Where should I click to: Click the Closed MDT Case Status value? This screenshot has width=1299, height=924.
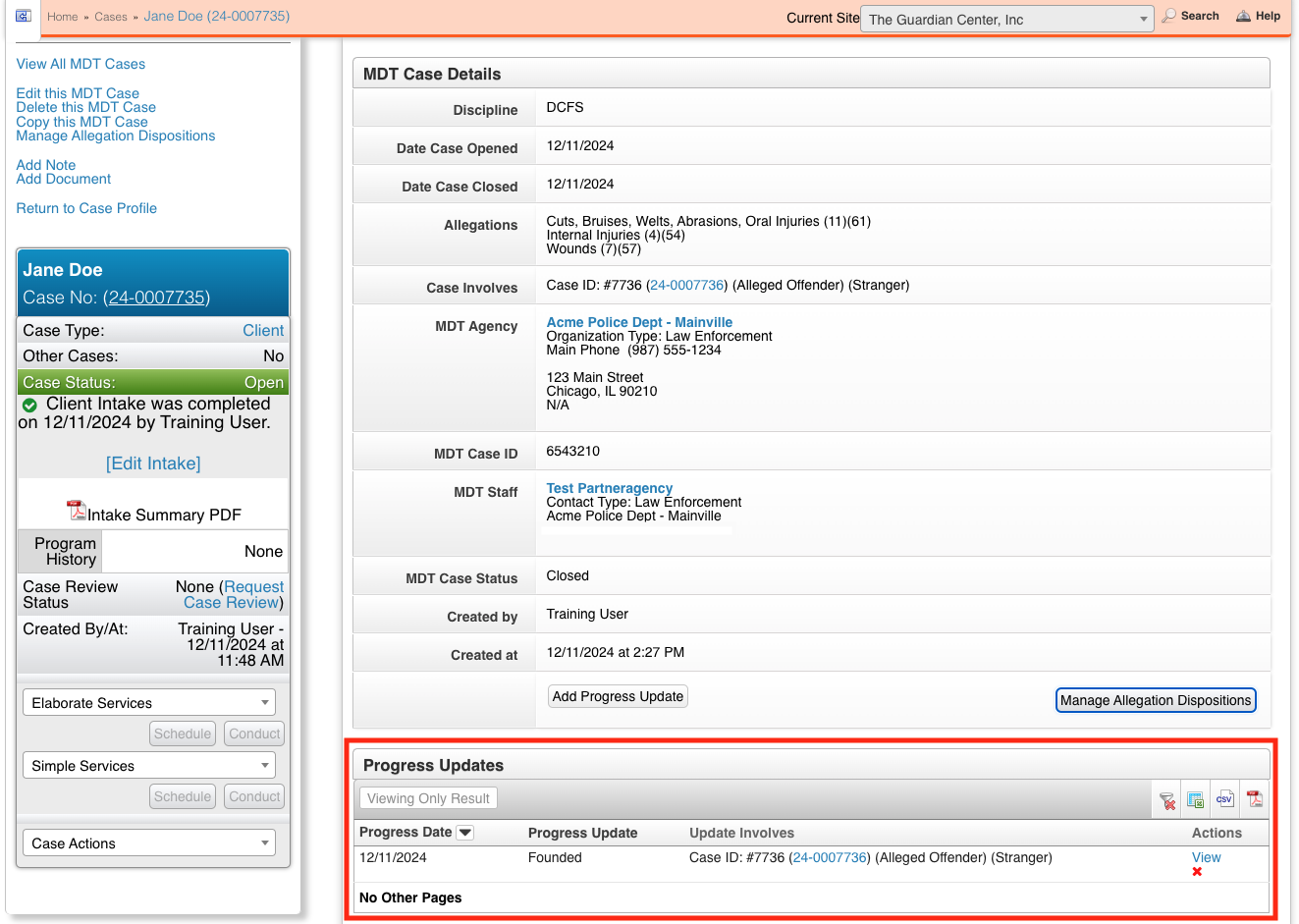point(568,576)
